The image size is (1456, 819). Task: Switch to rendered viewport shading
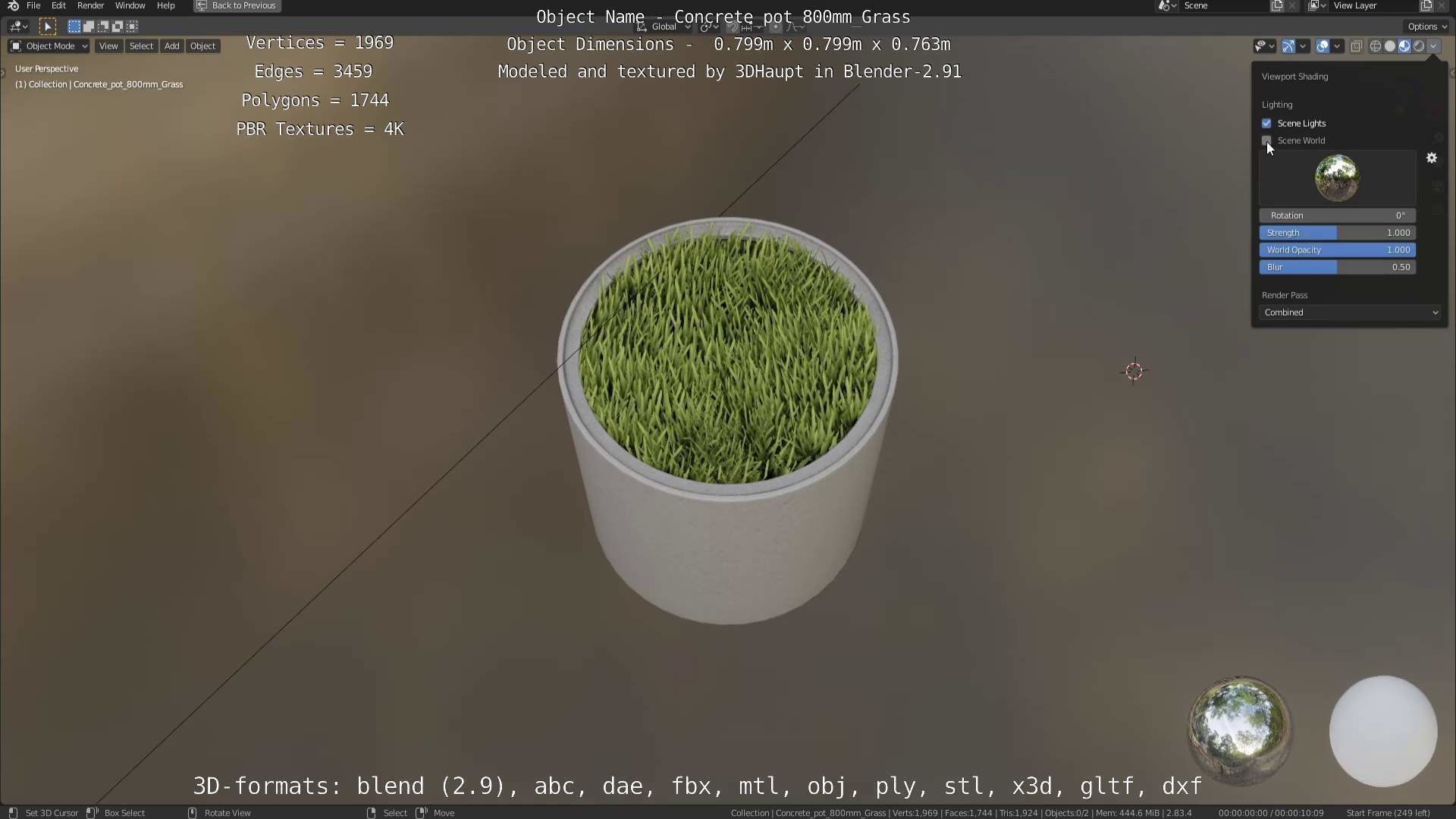tap(1419, 46)
